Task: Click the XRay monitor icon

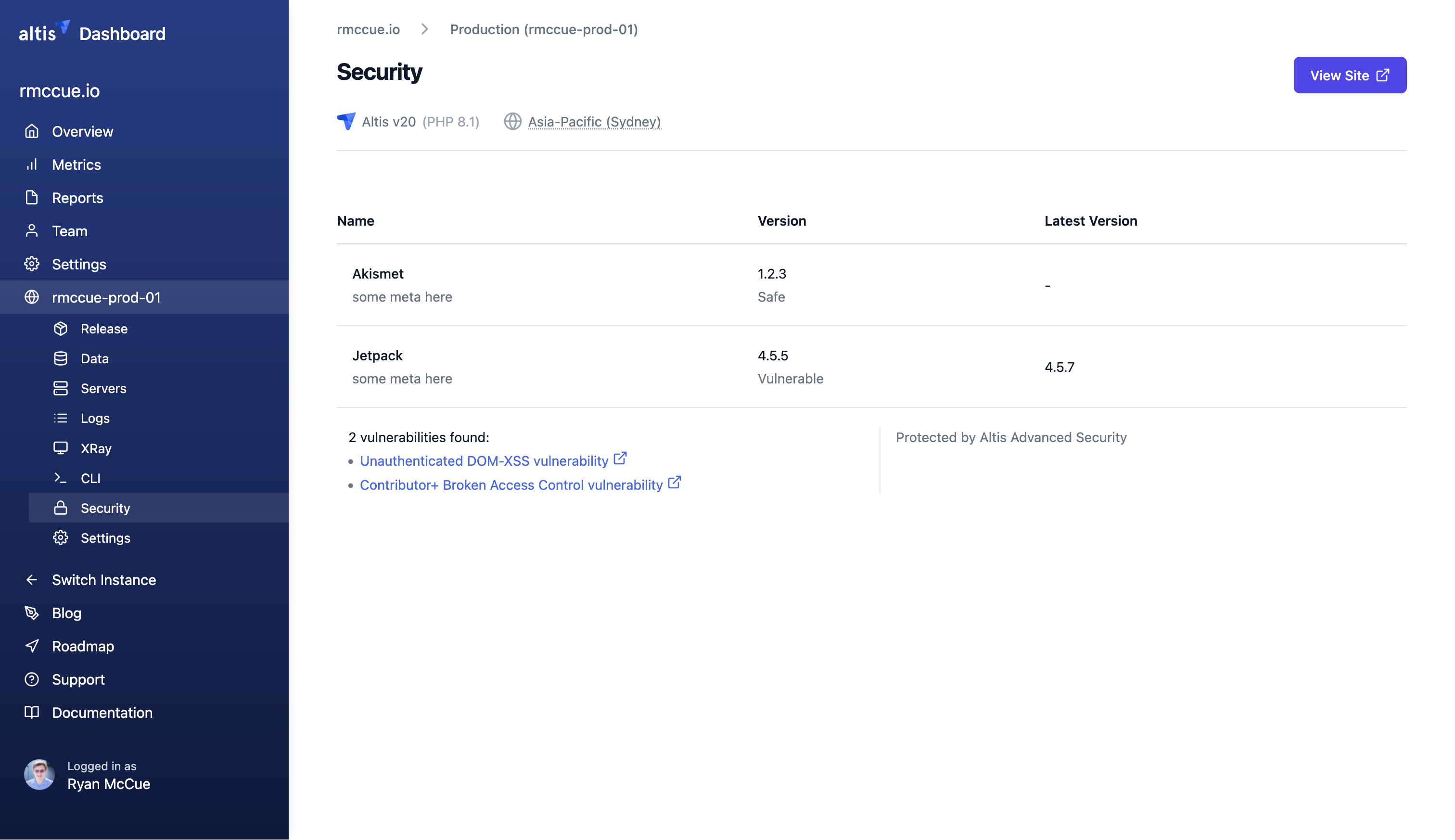Action: point(61,448)
